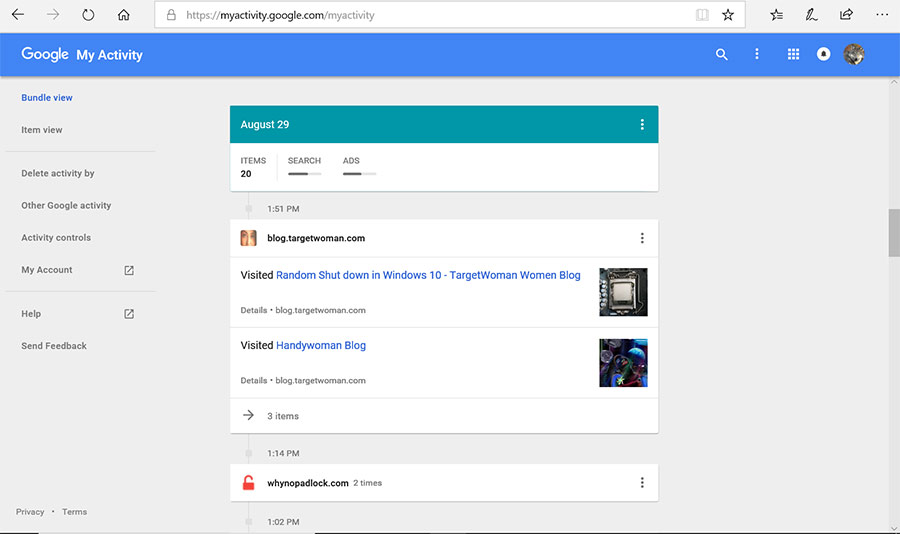Reload the page with the refresh icon

coord(88,15)
